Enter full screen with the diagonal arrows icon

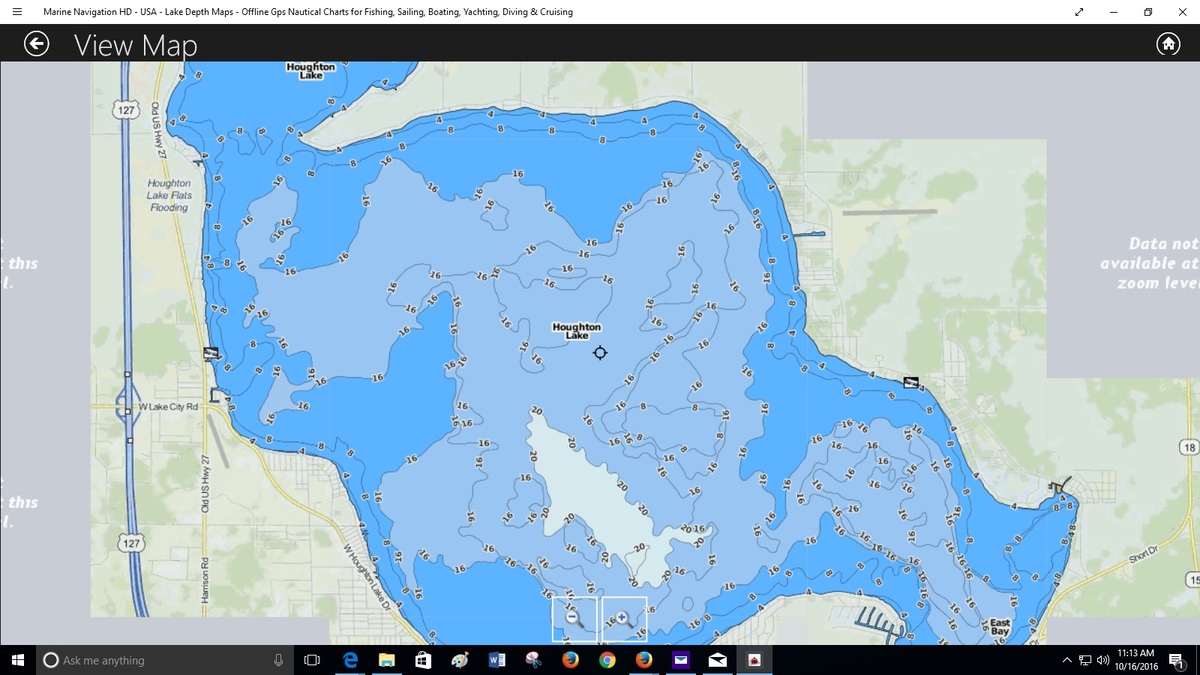(1079, 12)
